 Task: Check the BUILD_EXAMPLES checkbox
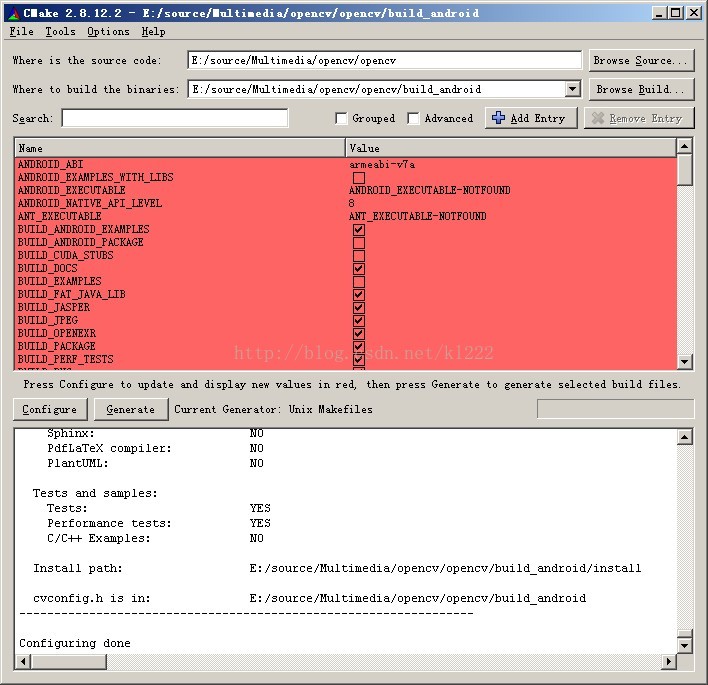click(x=359, y=282)
